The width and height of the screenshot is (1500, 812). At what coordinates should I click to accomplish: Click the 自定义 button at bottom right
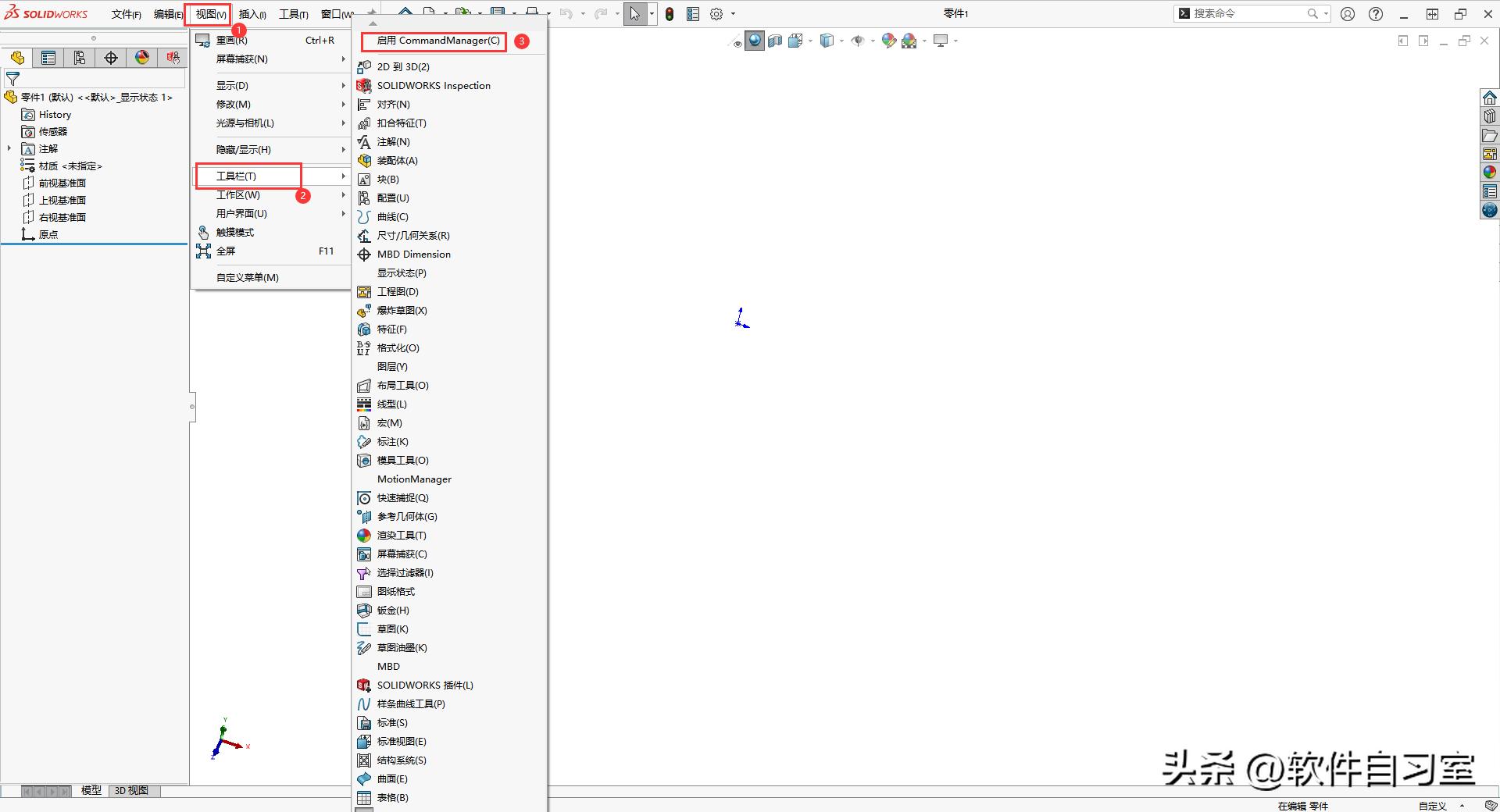(x=1433, y=806)
